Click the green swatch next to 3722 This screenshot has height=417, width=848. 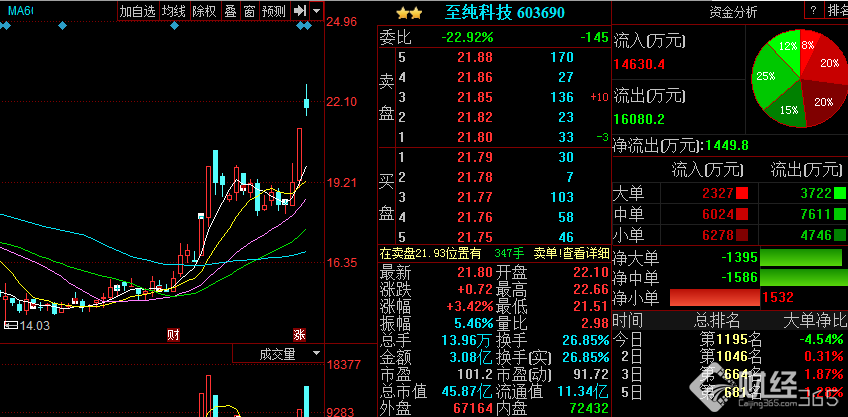(x=840, y=193)
